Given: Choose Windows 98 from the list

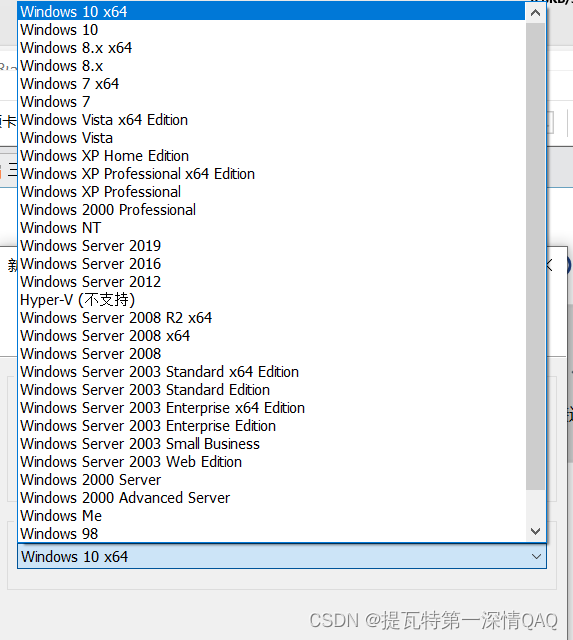Looking at the screenshot, I should (271, 533).
